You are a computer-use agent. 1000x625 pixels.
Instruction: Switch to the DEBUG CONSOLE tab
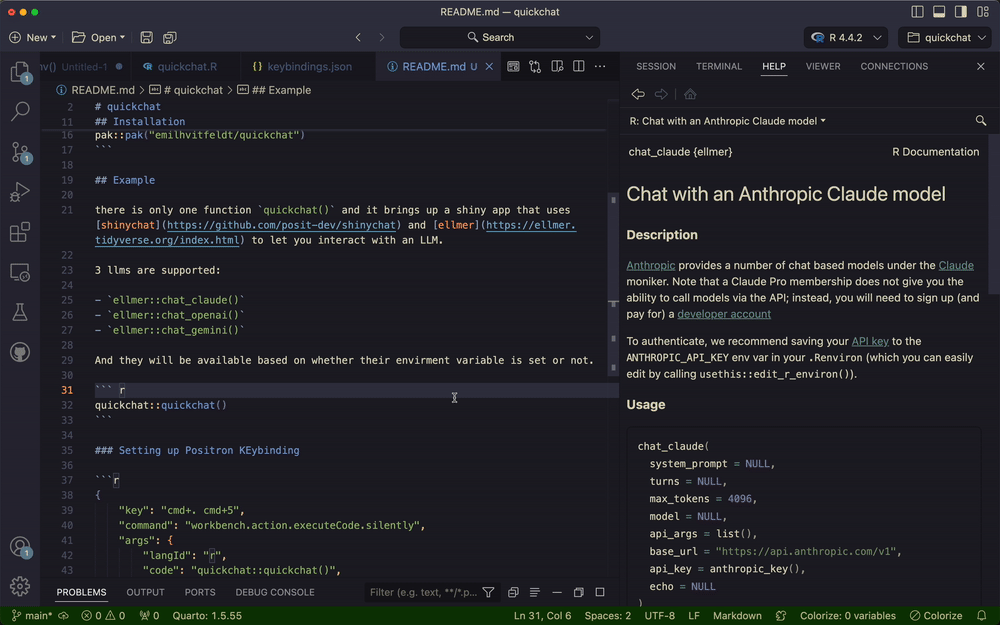coord(275,592)
